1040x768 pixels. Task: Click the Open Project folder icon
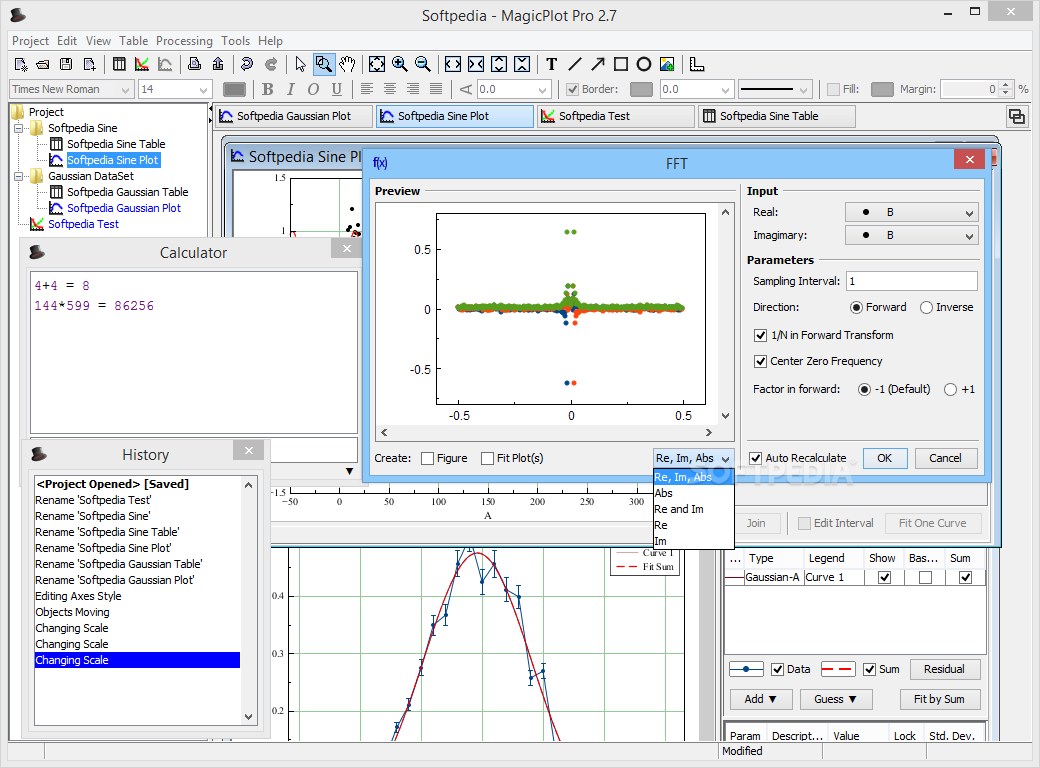43,64
